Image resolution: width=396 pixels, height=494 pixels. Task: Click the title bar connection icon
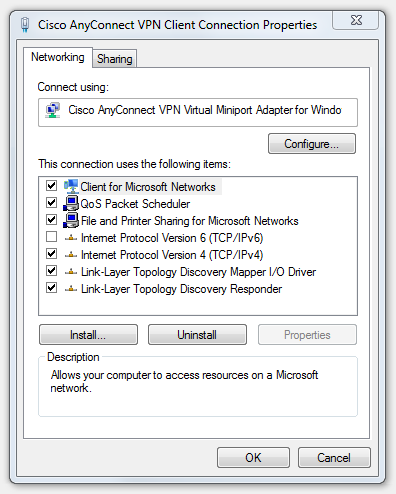pos(25,25)
